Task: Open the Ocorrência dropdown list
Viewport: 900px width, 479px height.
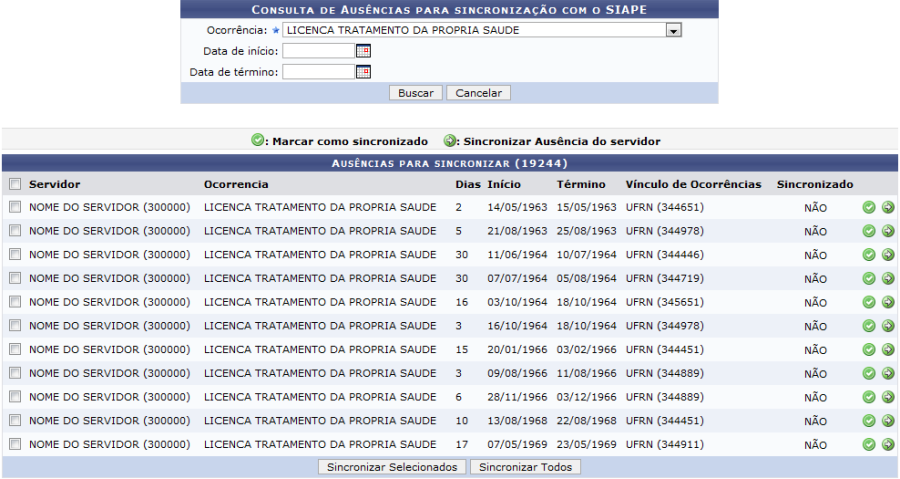Action: point(673,30)
